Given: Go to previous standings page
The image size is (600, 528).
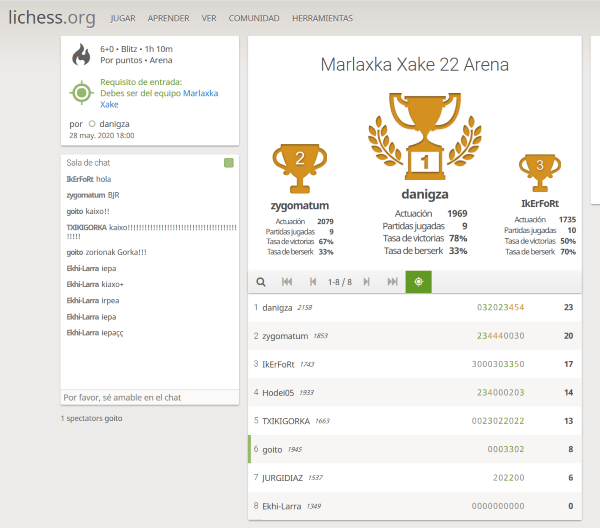Looking at the screenshot, I should [x=313, y=282].
